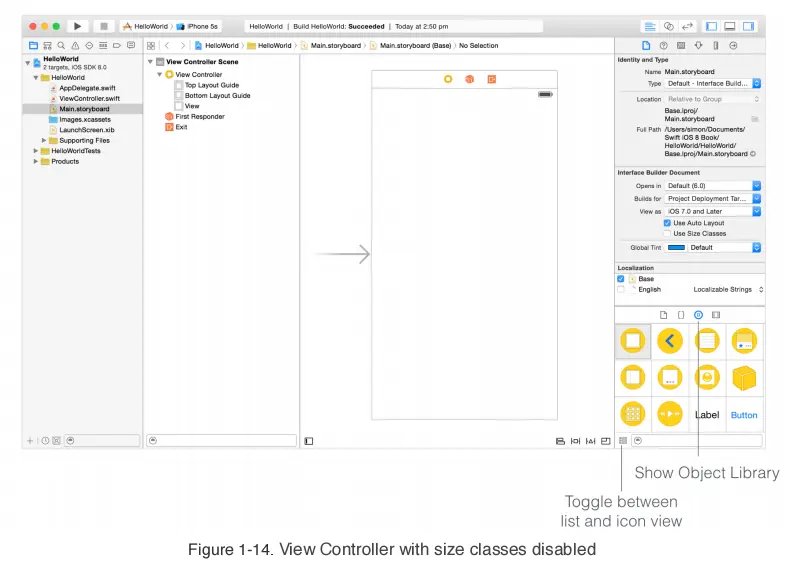The width and height of the screenshot is (805, 566).
Task: Open the Debug navigator
Action: point(103,46)
